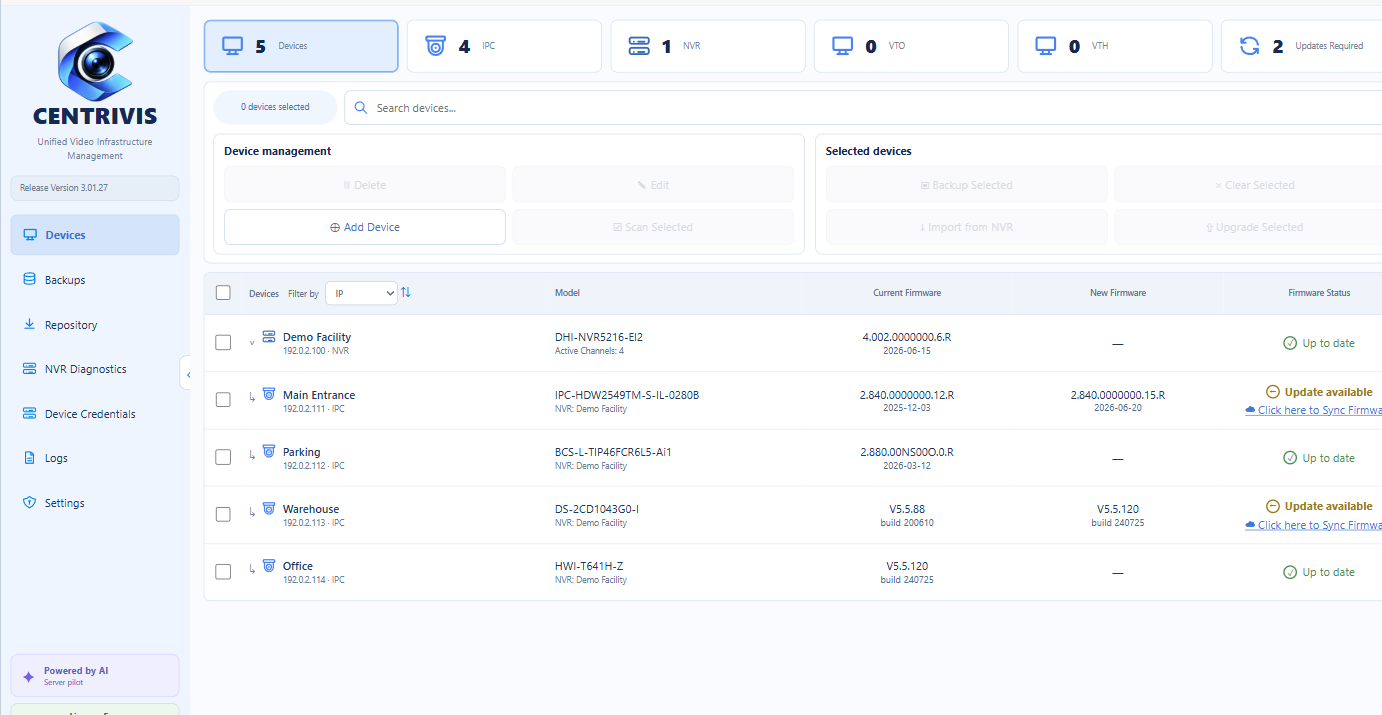Image resolution: width=1382 pixels, height=715 pixels.
Task: Go to the Repository page
Action: (95, 325)
